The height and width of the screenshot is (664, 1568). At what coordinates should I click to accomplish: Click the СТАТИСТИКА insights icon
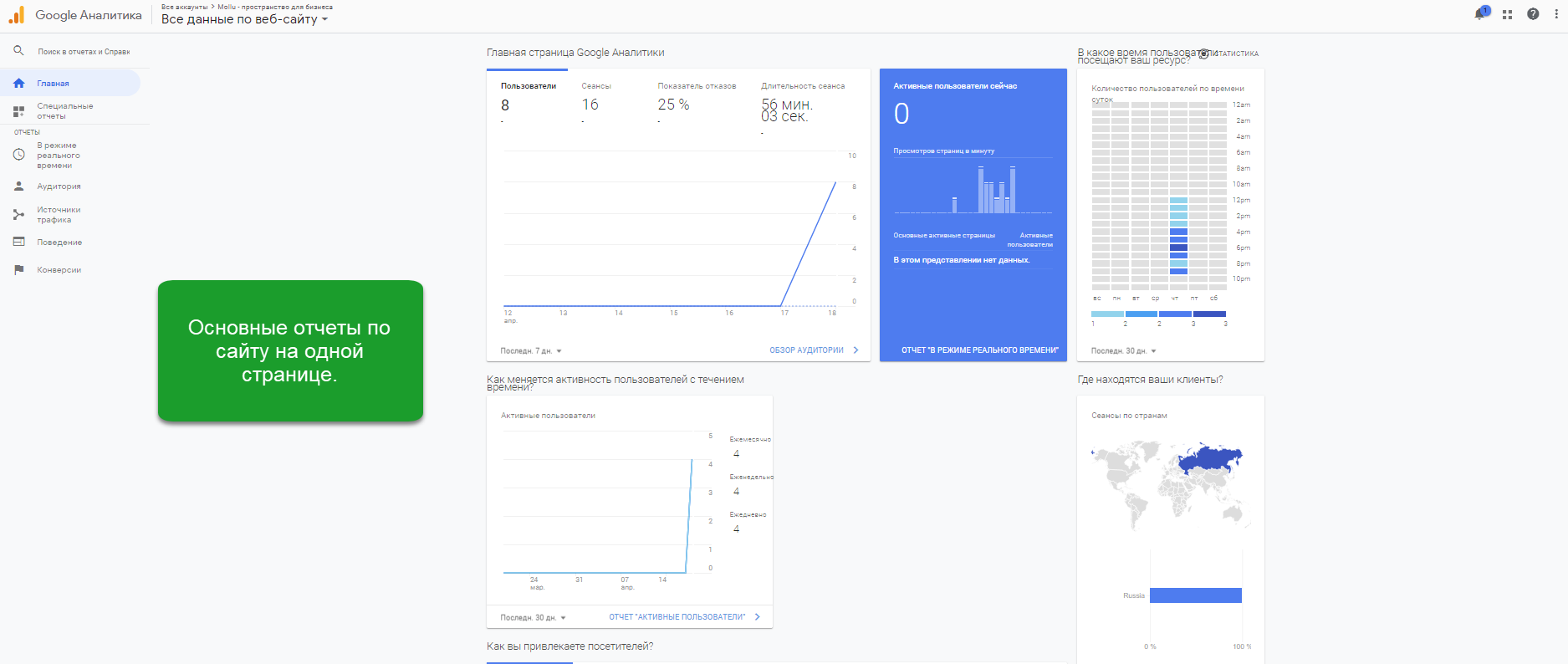click(1204, 54)
